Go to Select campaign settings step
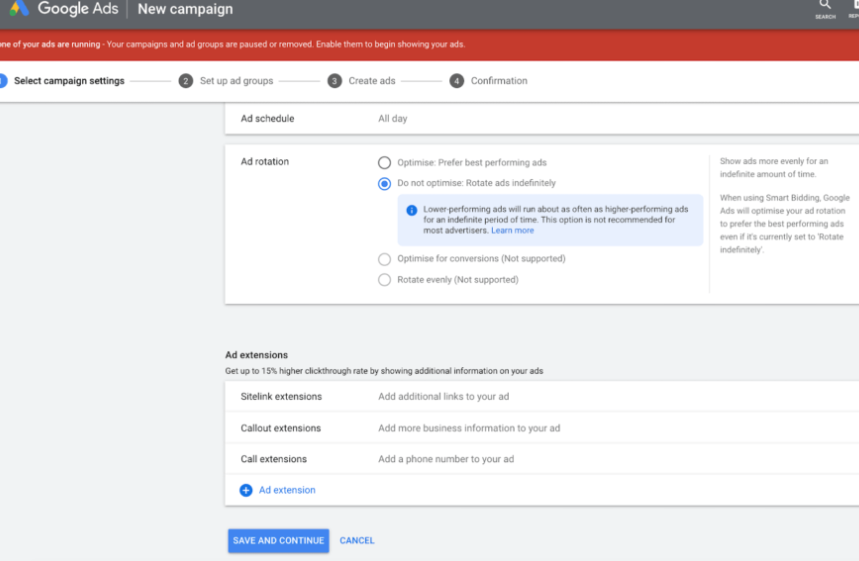This screenshot has width=859, height=561. tap(69, 81)
